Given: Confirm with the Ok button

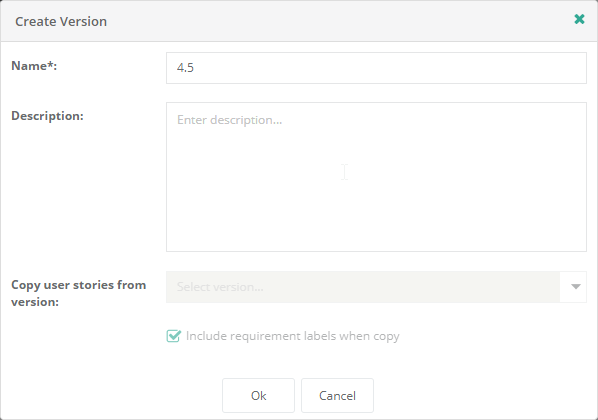Looking at the screenshot, I should pos(258,396).
